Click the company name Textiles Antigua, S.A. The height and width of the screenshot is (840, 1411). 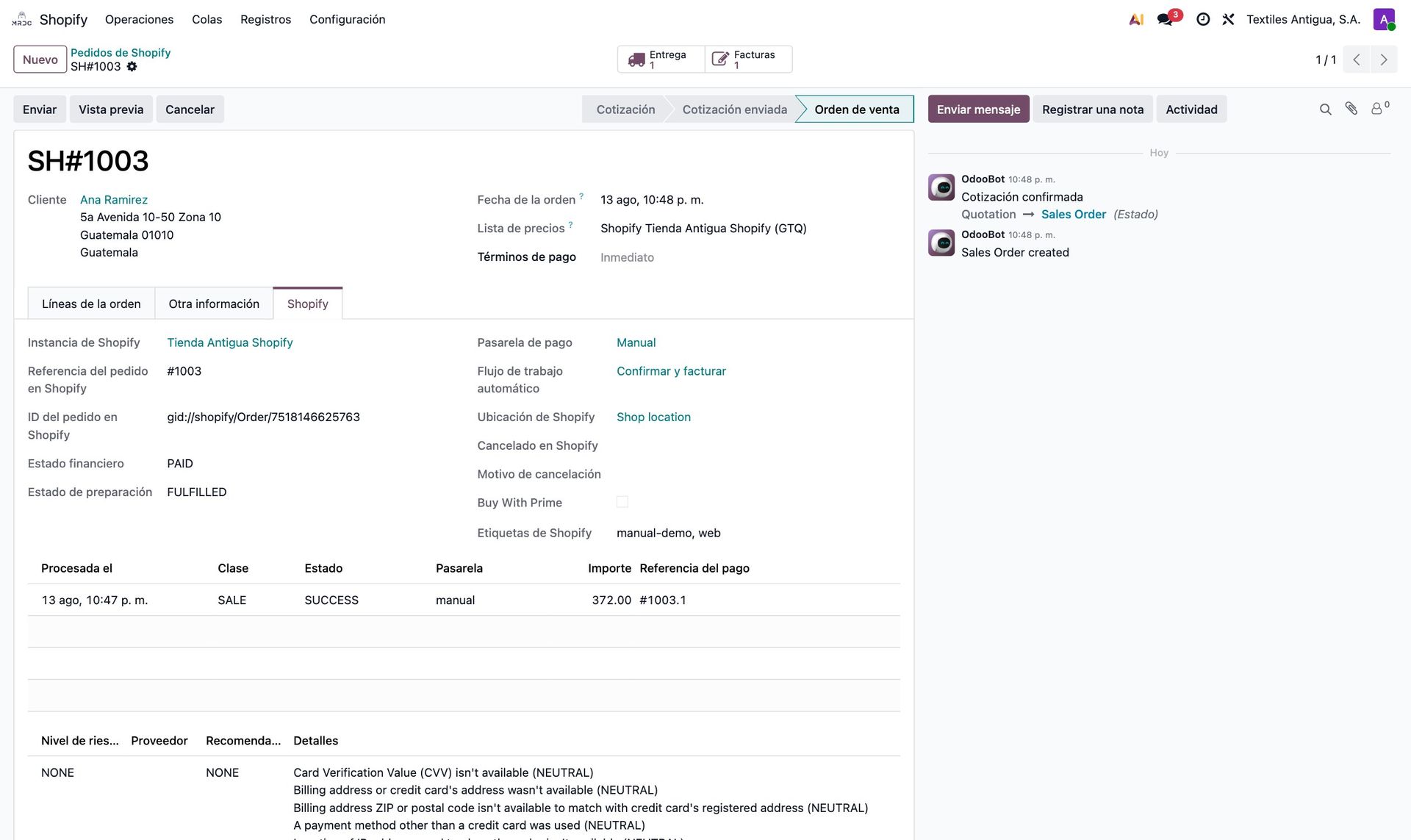click(1304, 19)
